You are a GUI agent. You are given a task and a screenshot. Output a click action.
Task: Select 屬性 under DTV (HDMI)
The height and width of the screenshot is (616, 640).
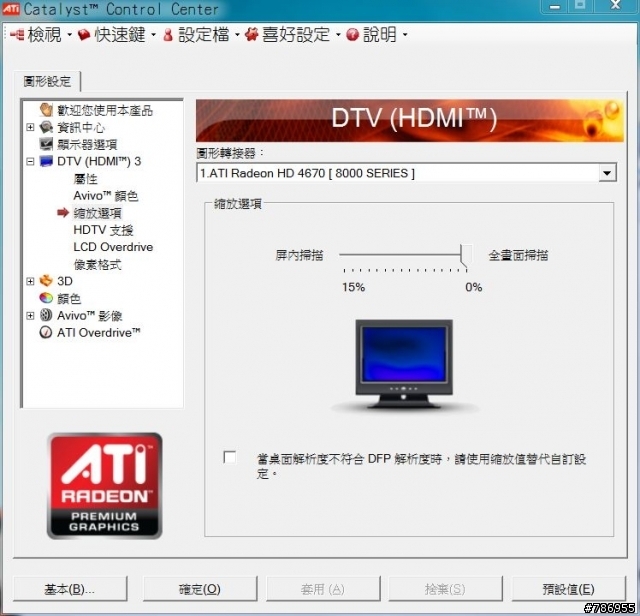(x=85, y=179)
